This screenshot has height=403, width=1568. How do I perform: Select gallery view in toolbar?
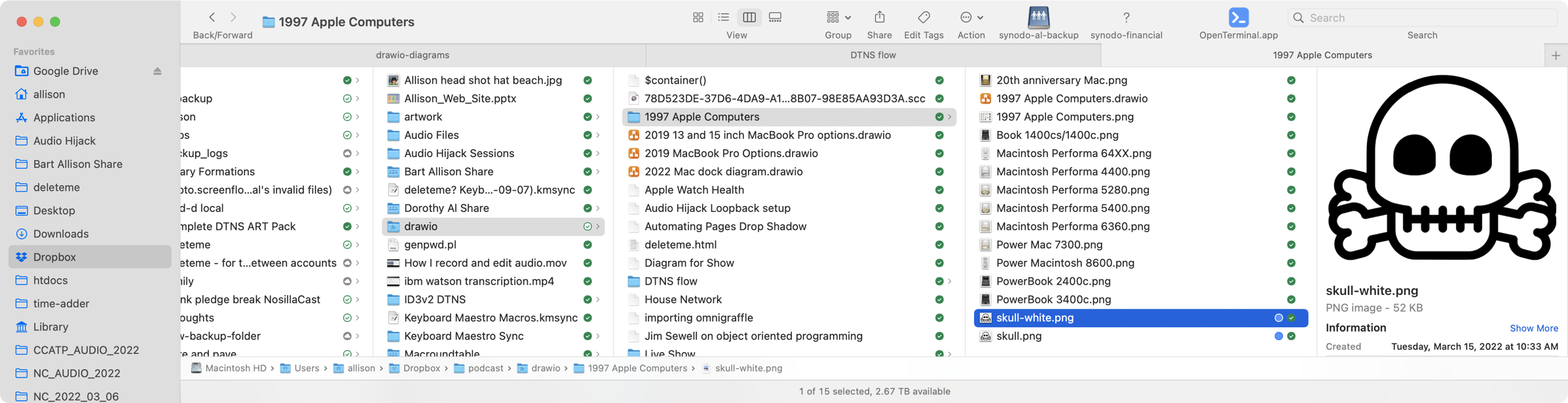pyautogui.click(x=775, y=18)
